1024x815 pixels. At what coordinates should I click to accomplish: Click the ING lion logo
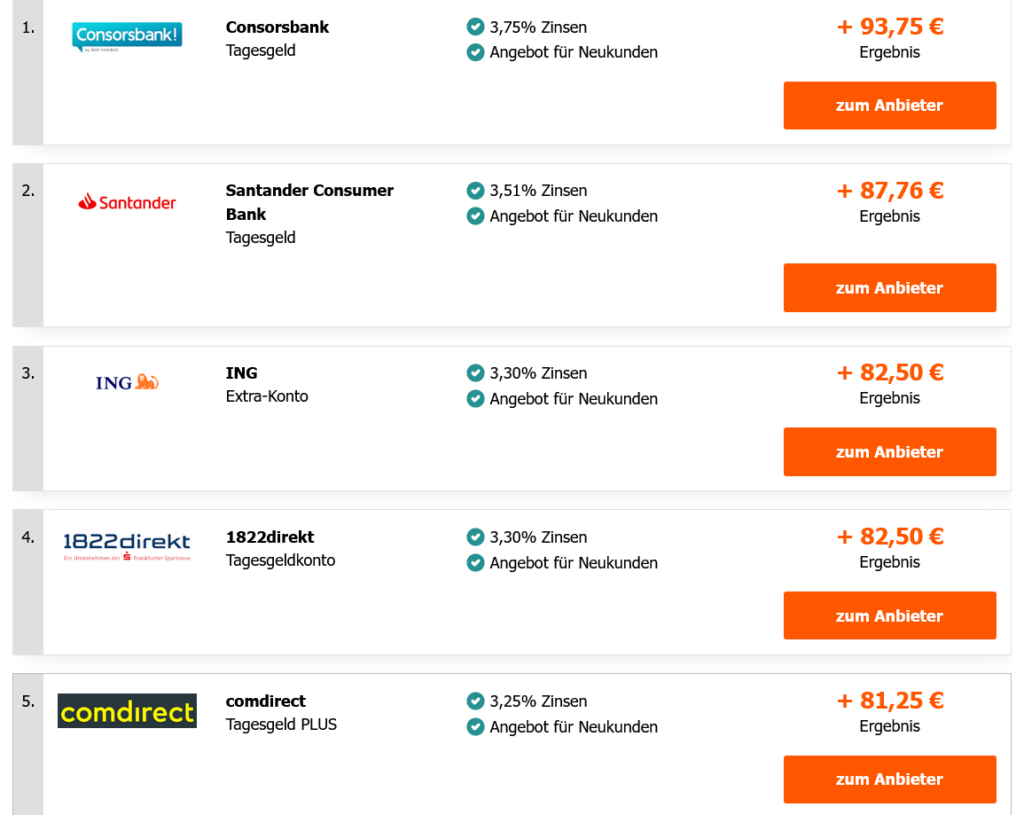[x=127, y=382]
